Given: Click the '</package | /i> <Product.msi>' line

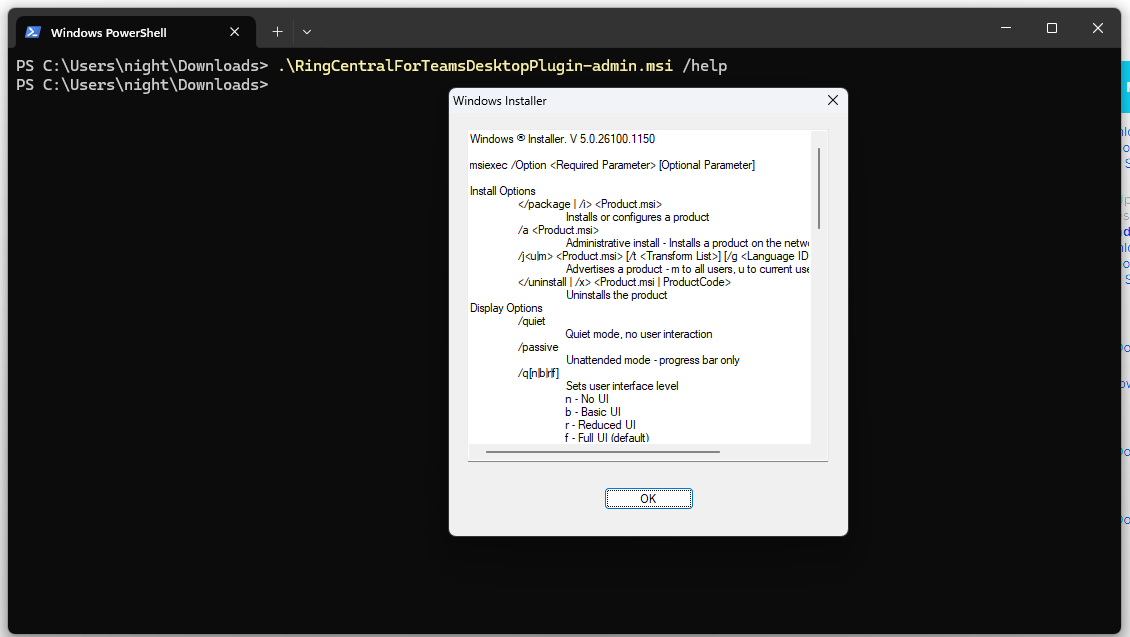Looking at the screenshot, I should pos(590,204).
